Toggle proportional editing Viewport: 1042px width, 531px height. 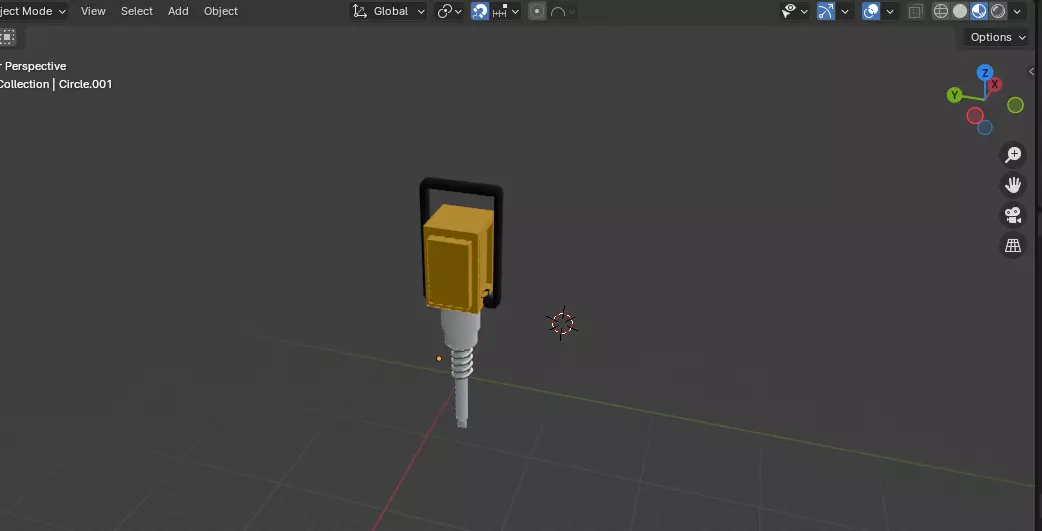(537, 11)
